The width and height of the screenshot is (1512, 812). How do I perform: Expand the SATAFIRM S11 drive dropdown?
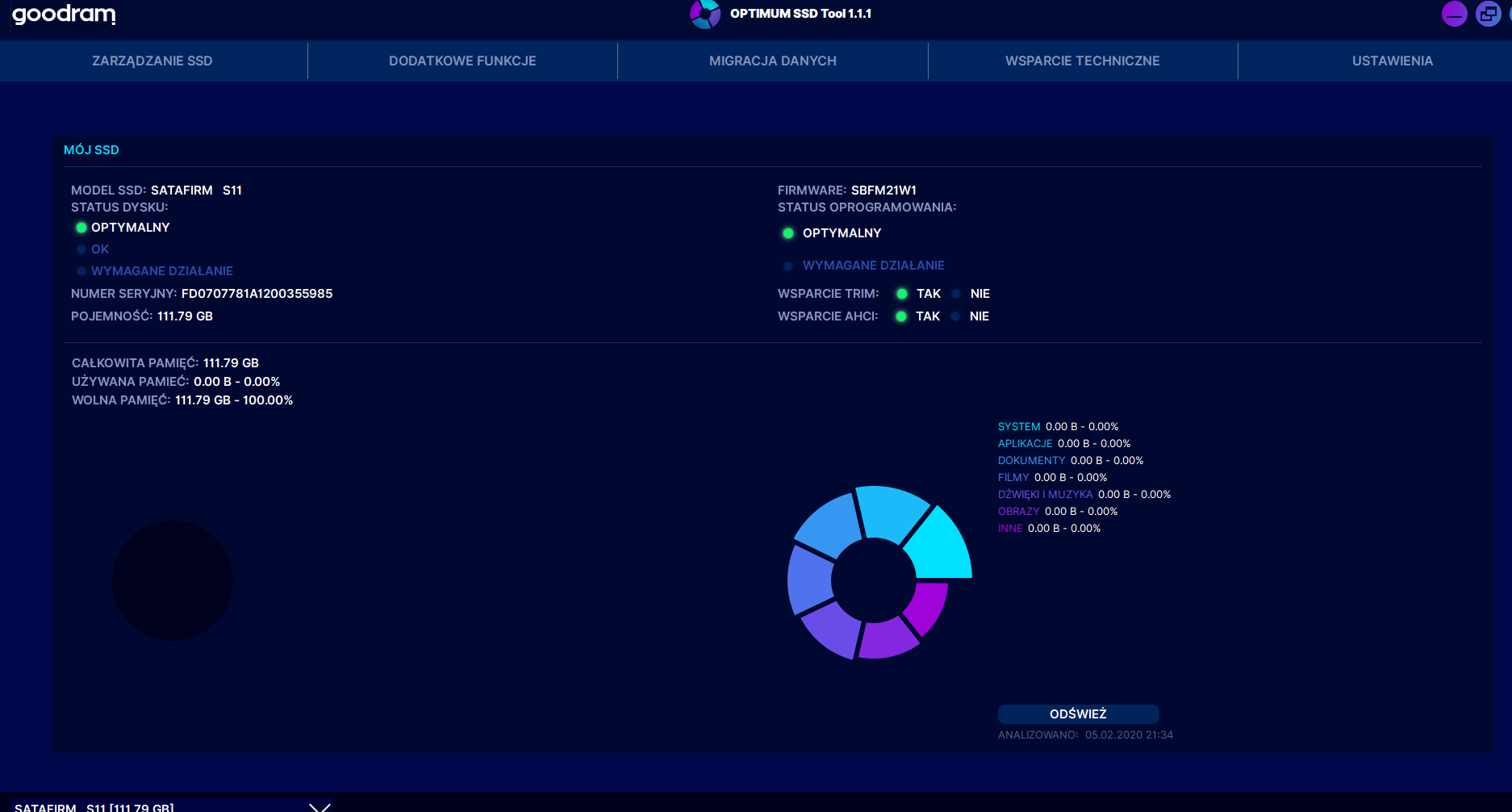coord(320,806)
